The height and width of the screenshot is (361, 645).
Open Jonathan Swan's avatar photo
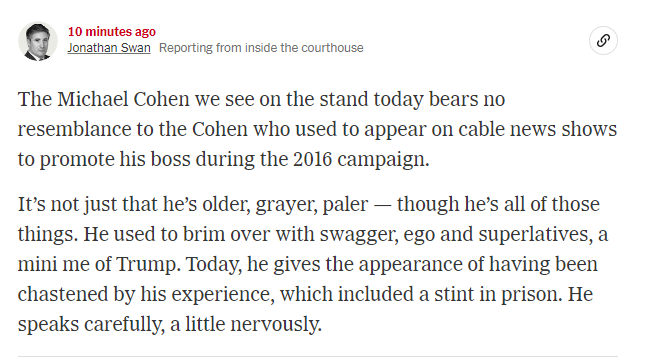(x=38, y=42)
